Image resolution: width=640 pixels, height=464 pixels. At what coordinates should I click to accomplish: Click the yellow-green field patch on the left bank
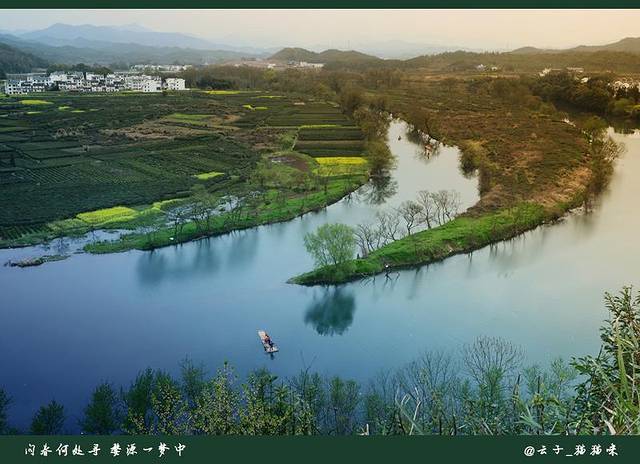(108, 215)
